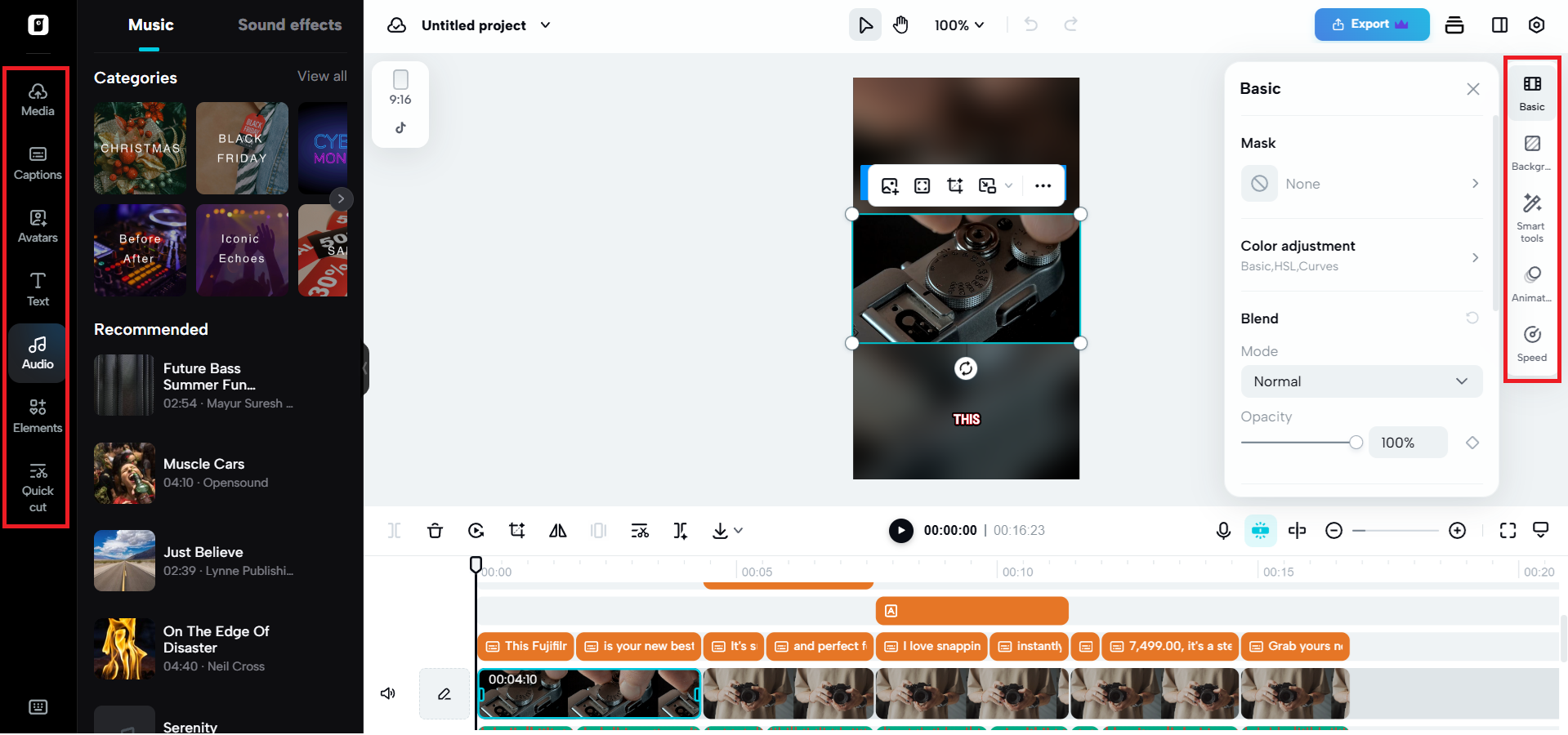Click the delete clip trash icon
The image size is (1568, 735).
click(x=435, y=531)
